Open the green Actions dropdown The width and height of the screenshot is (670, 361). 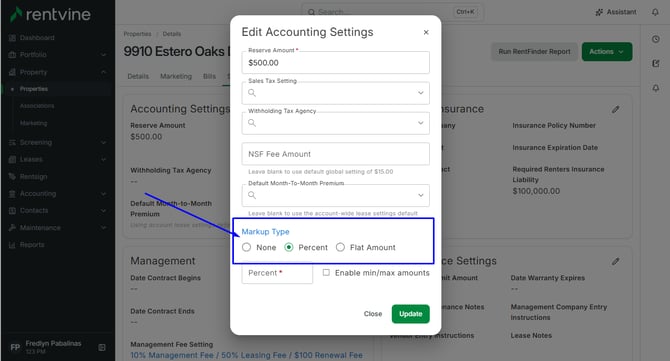tap(607, 51)
